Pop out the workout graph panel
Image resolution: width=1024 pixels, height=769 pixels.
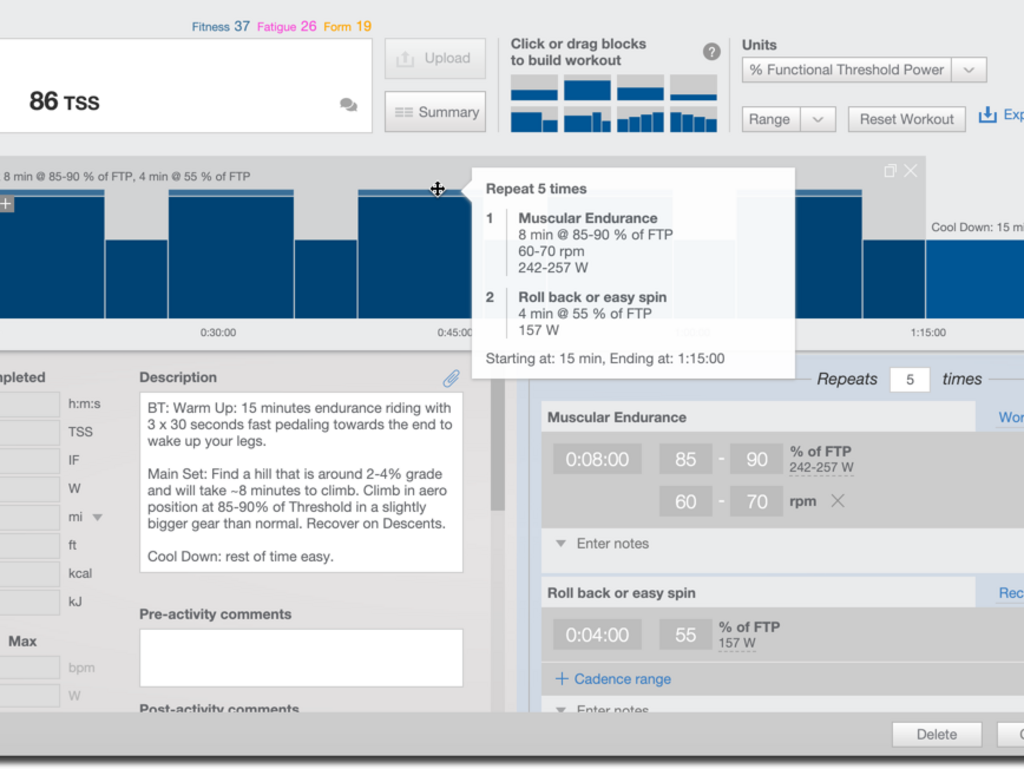tap(890, 171)
